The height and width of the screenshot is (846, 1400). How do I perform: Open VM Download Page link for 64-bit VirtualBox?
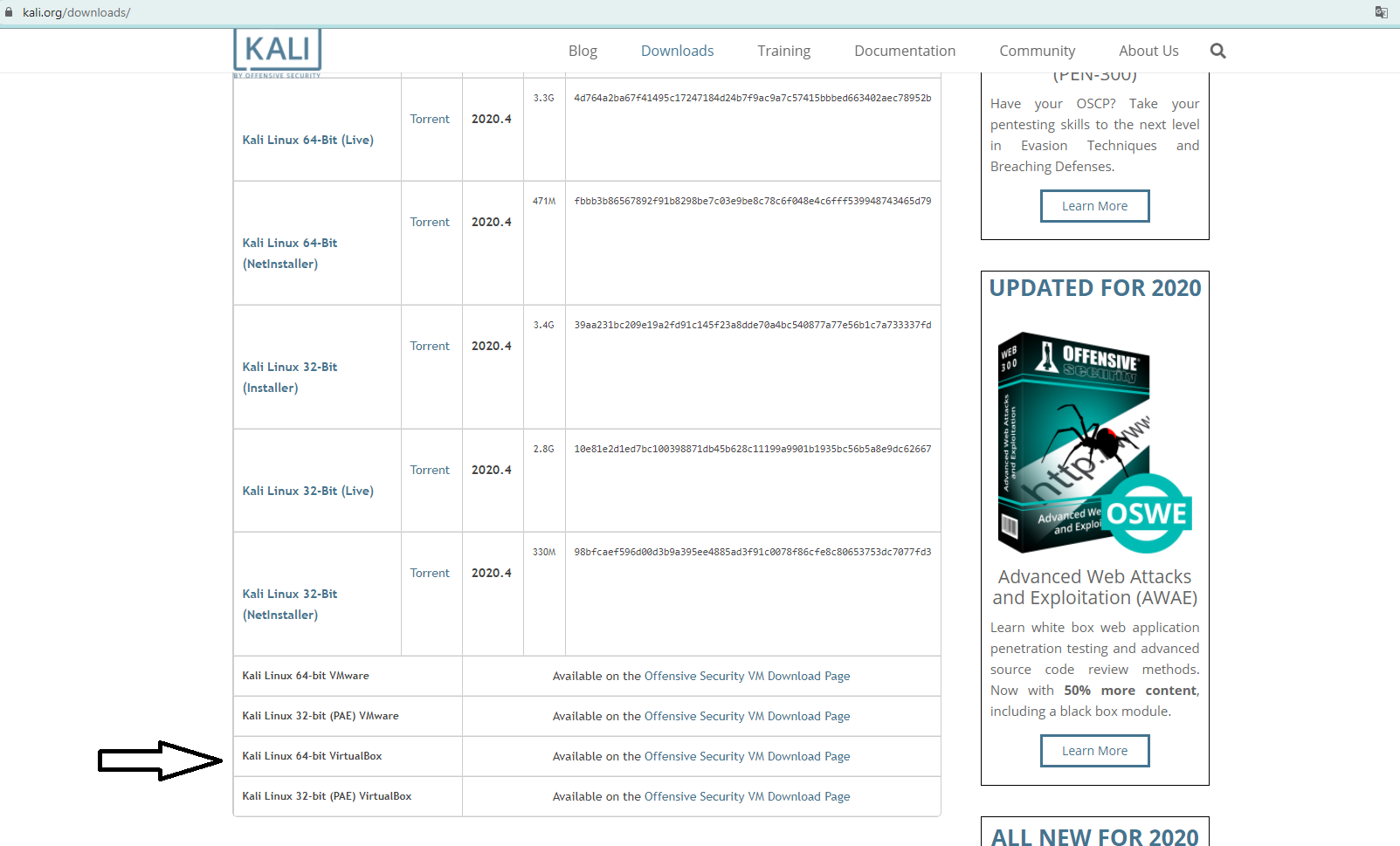pos(747,756)
